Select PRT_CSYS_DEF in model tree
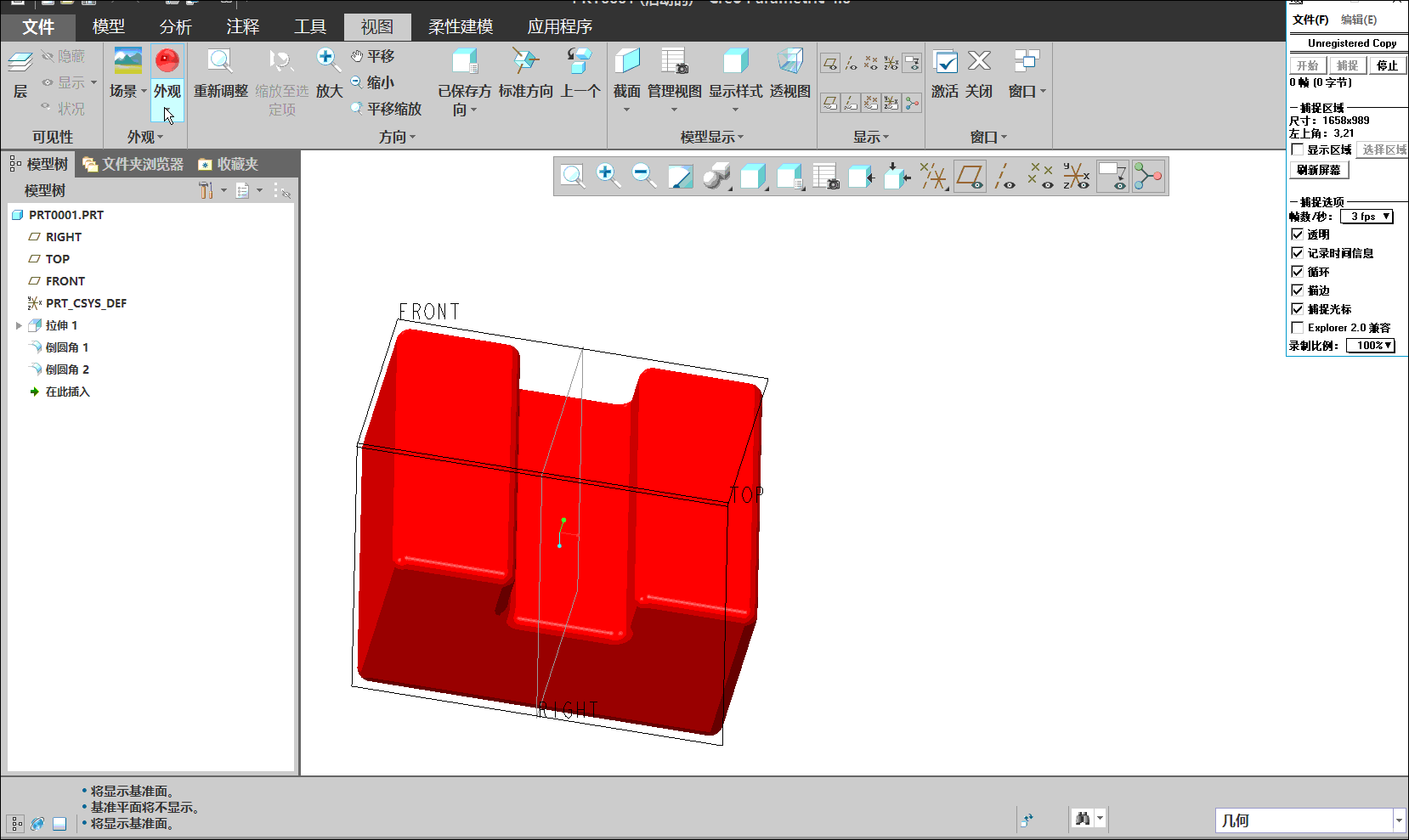Screen dimensions: 1409x840 click(86, 303)
